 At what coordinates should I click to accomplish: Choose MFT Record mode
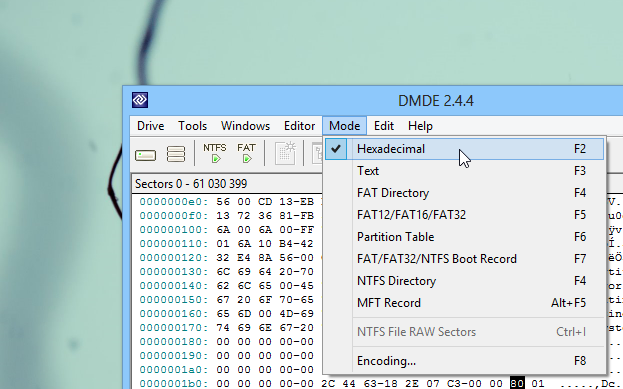(x=464, y=303)
